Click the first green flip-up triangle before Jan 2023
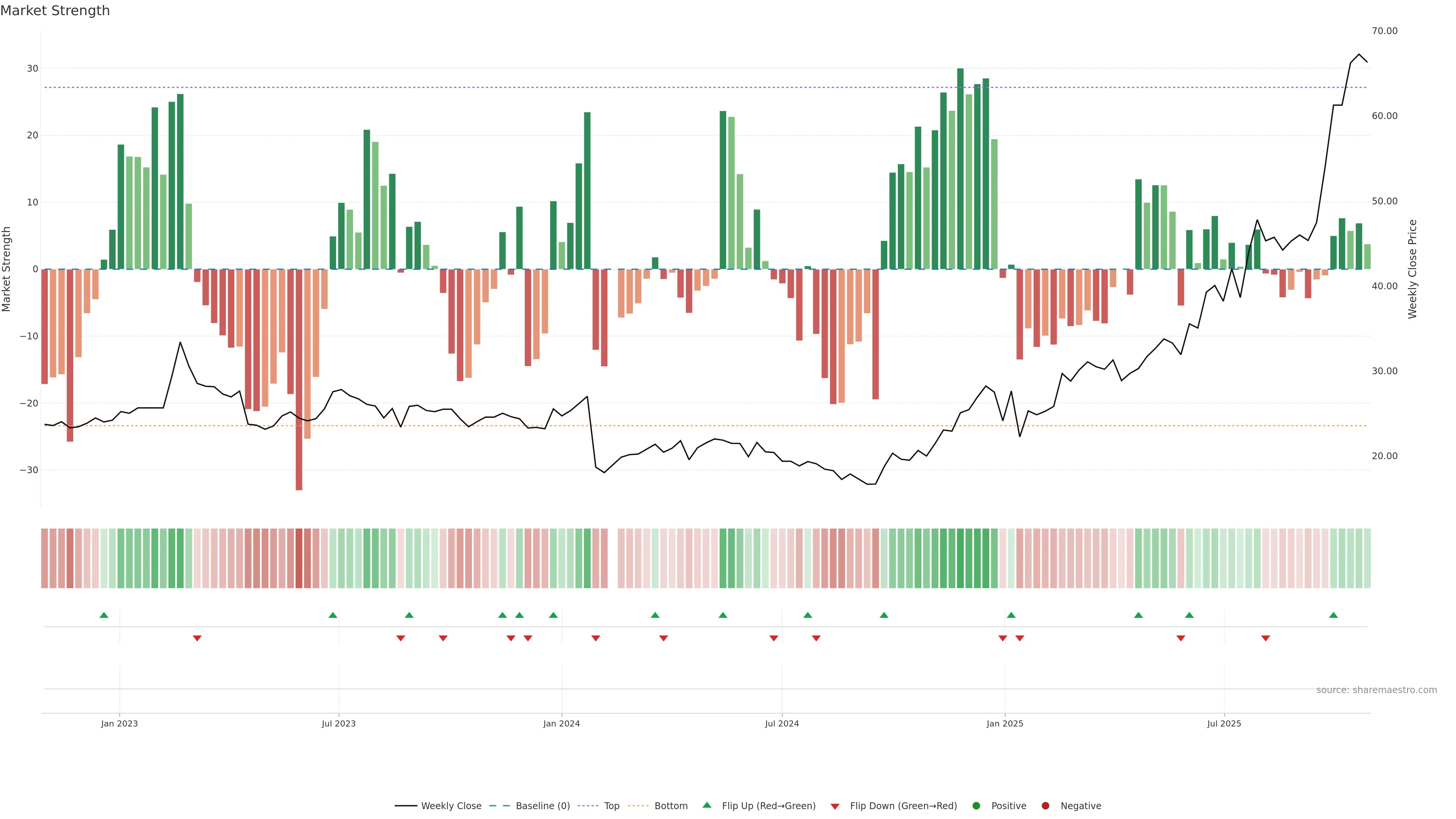Screen dimensions: 1456x819 tap(104, 615)
